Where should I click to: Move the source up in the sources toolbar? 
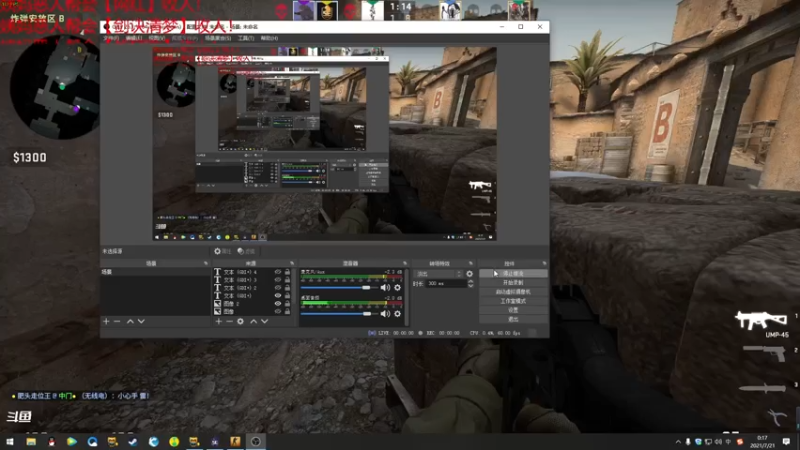pyautogui.click(x=254, y=321)
